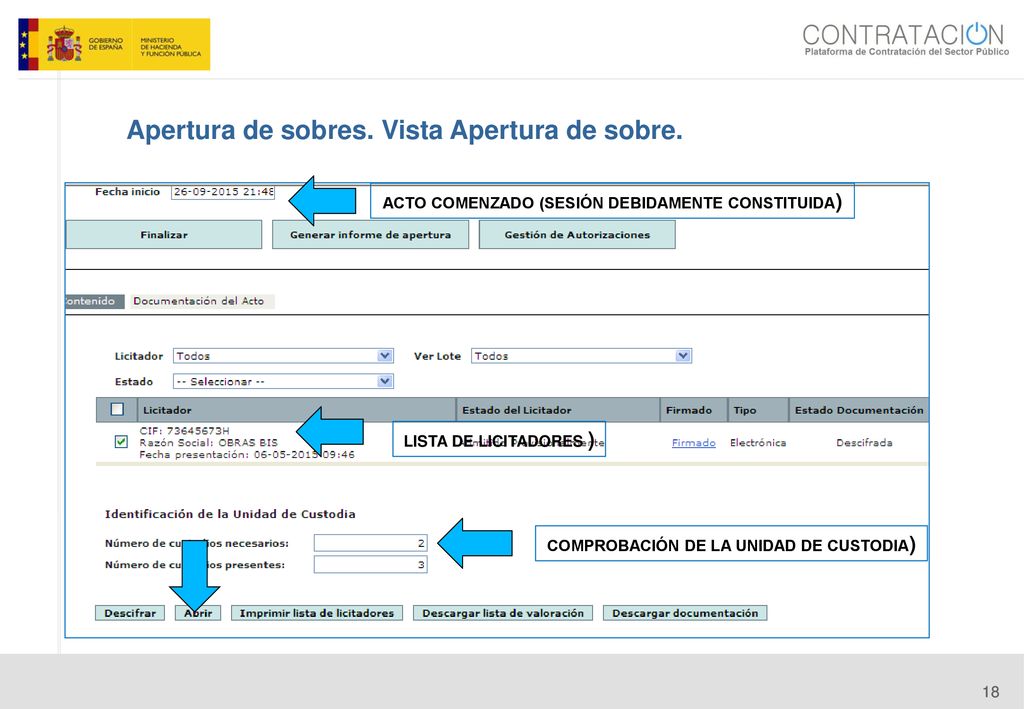Select the Contenido tab
This screenshot has height=709, width=1024.
coord(94,301)
